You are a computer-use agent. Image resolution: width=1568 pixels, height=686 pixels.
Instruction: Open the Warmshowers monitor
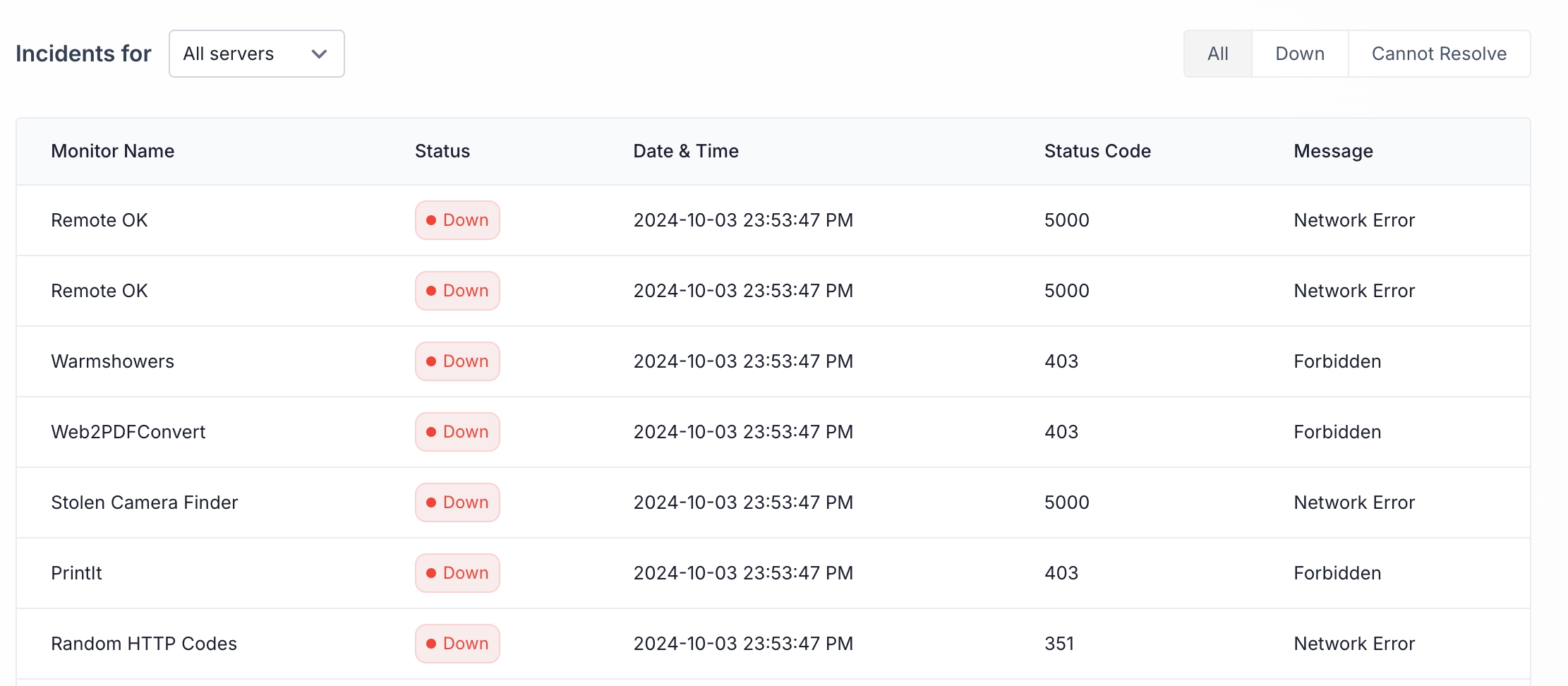point(113,361)
